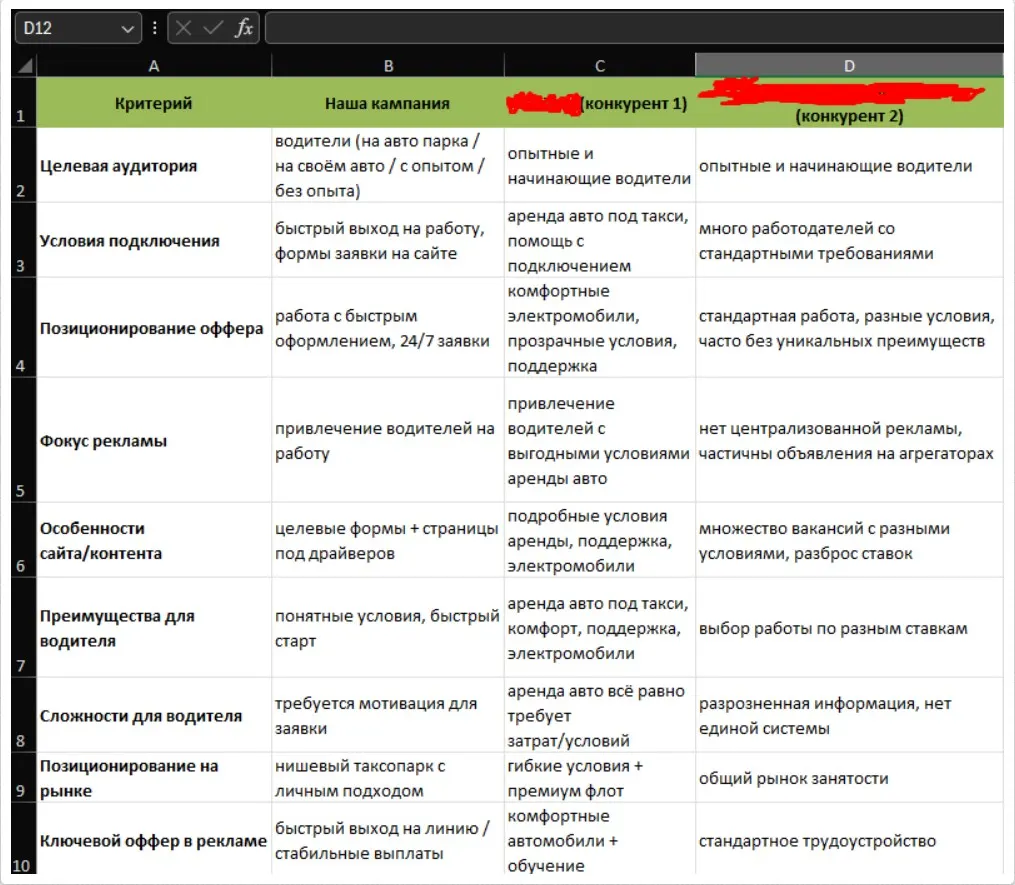Select cell 'Сложности для водителя'
1015x885 pixels.
tap(154, 715)
